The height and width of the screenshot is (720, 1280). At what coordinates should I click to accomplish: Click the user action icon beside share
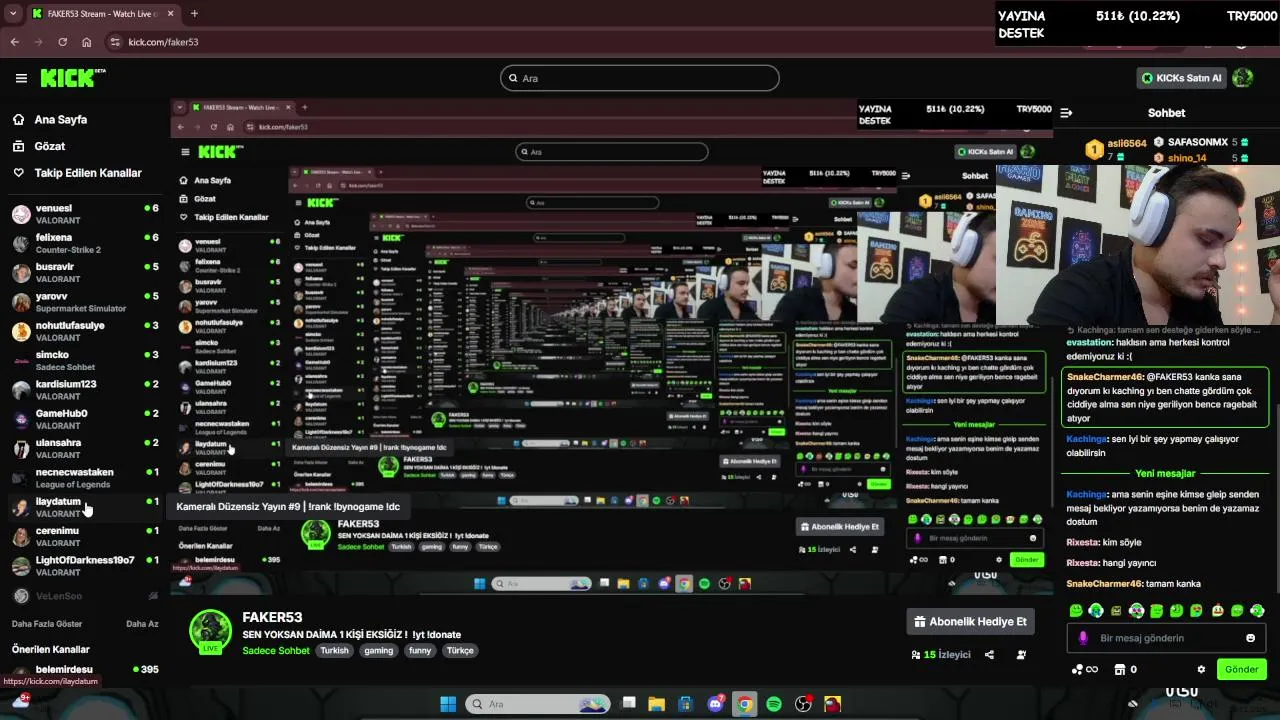pos(1021,655)
